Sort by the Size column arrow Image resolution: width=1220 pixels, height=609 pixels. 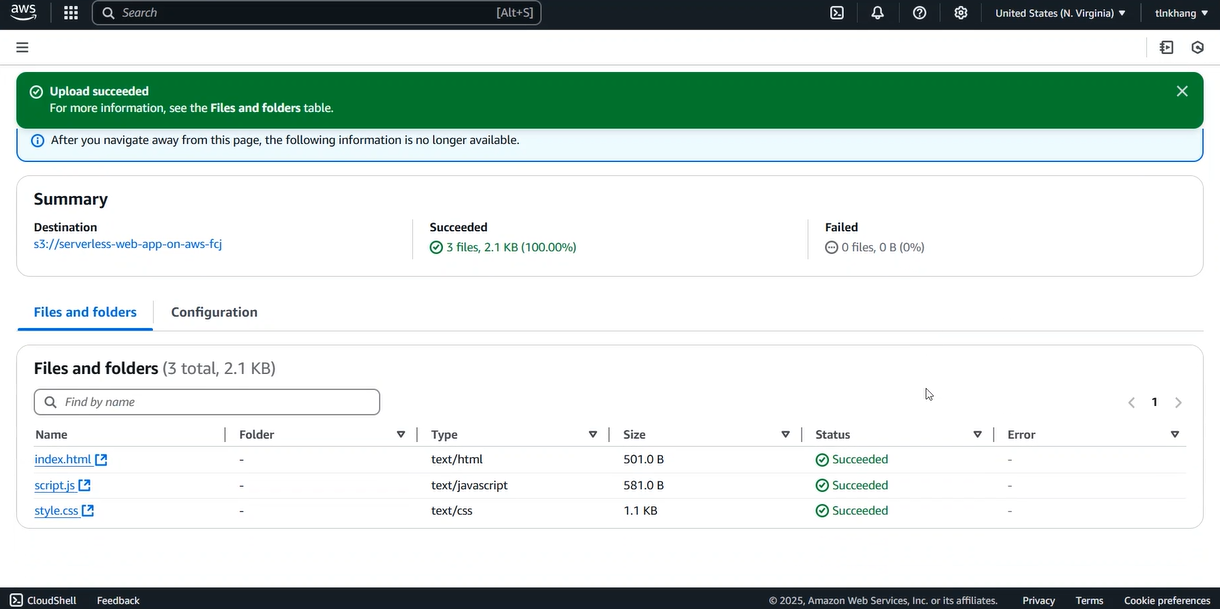[x=785, y=434]
